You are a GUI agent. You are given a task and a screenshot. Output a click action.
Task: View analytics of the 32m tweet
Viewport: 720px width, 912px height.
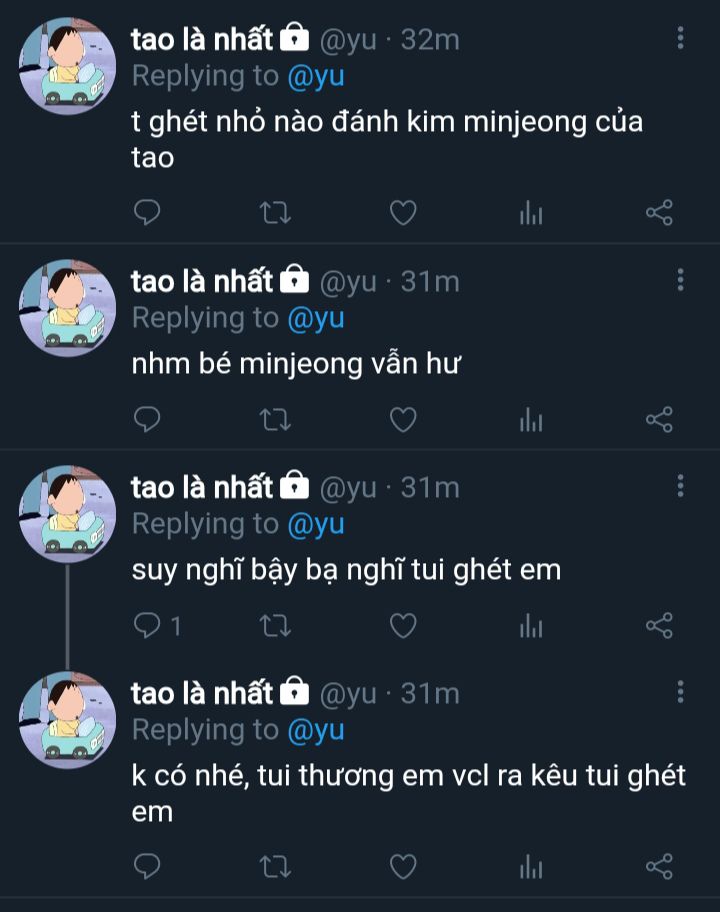pos(531,212)
